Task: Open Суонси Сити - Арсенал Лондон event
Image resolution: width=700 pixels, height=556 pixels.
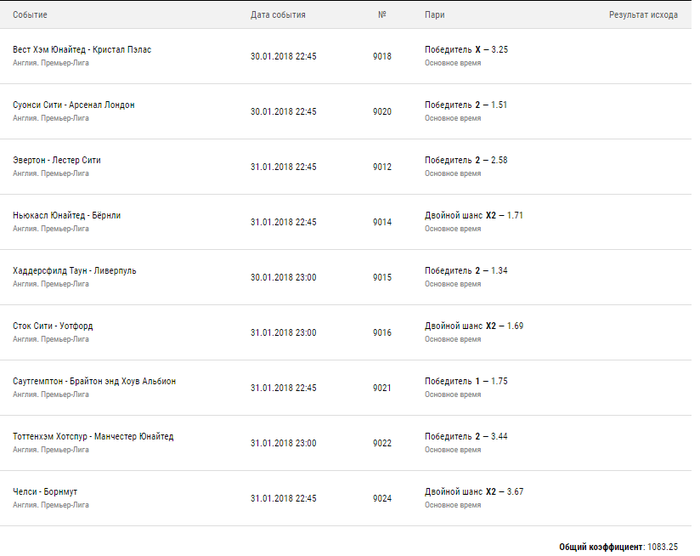Action: (73, 104)
